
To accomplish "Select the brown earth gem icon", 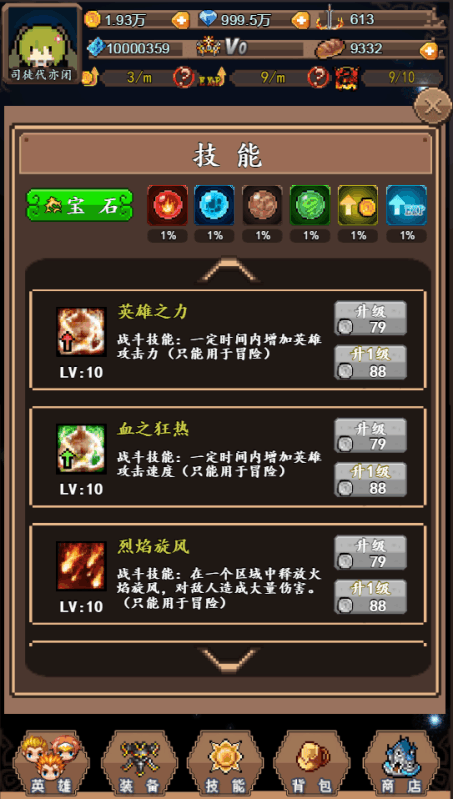I will click(x=262, y=205).
